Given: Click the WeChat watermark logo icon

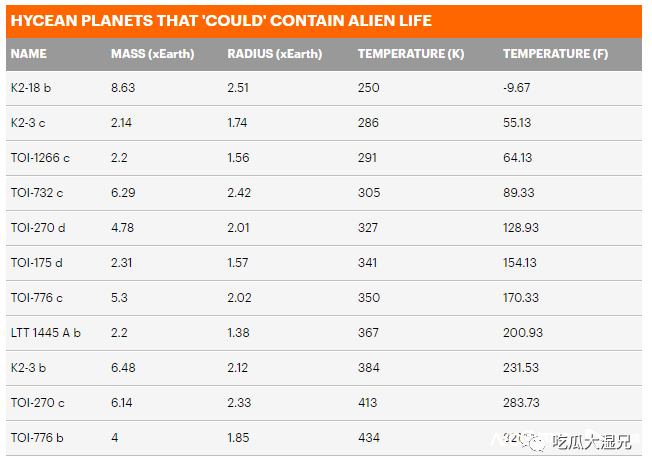Looking at the screenshot, I should pos(537,439).
